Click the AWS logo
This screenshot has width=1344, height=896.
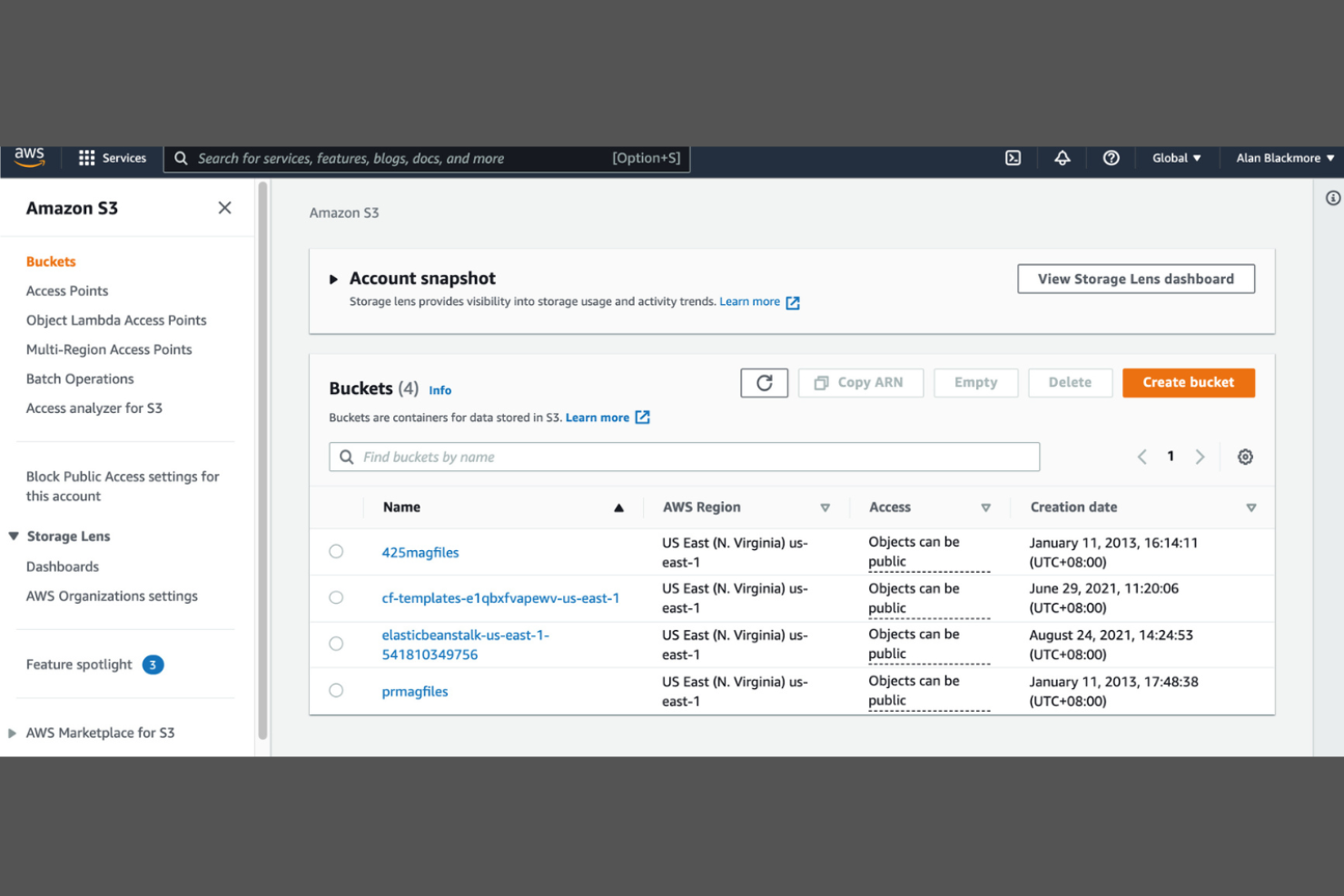(28, 156)
